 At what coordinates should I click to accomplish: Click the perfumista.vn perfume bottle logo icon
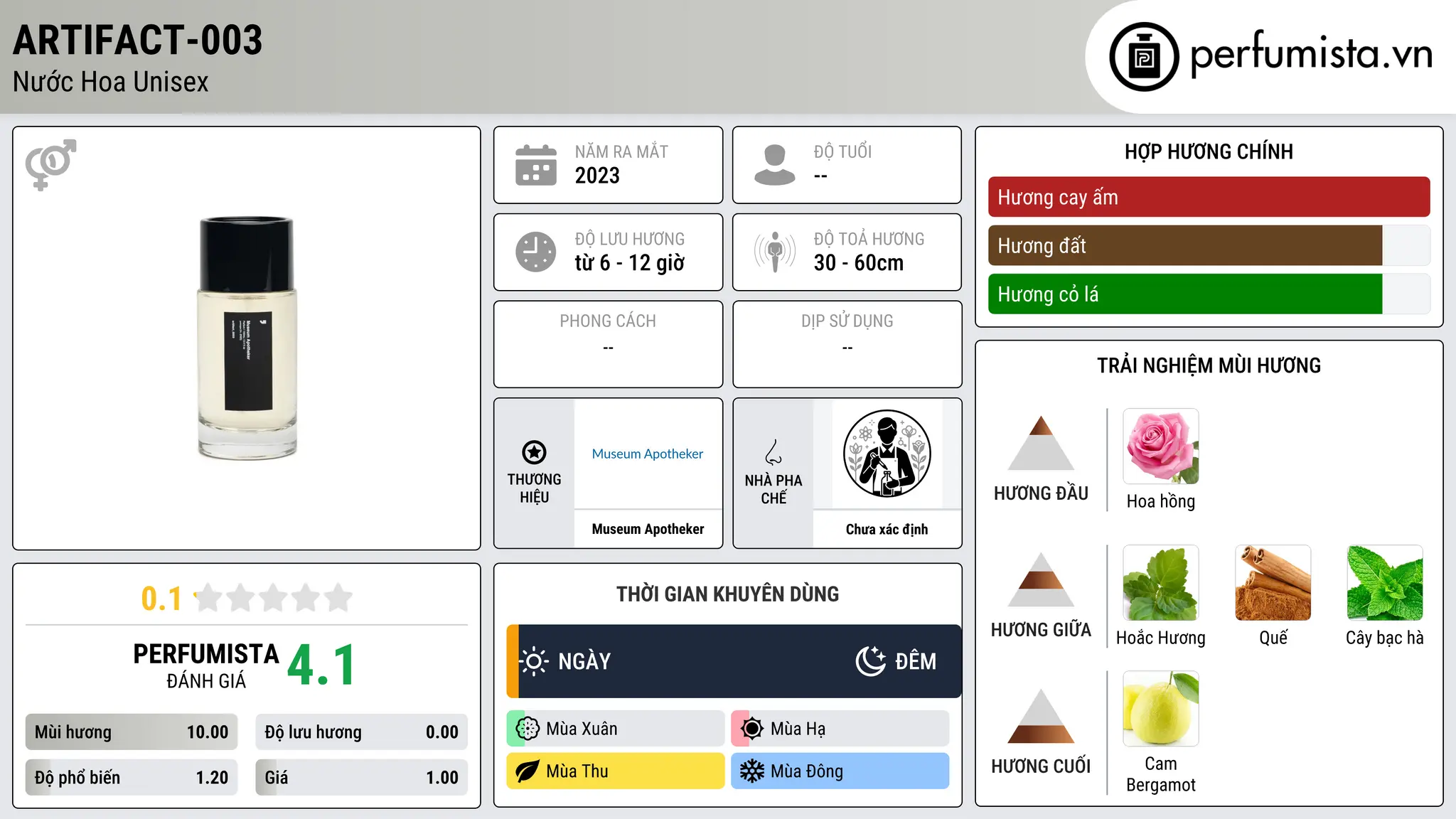tap(1144, 57)
